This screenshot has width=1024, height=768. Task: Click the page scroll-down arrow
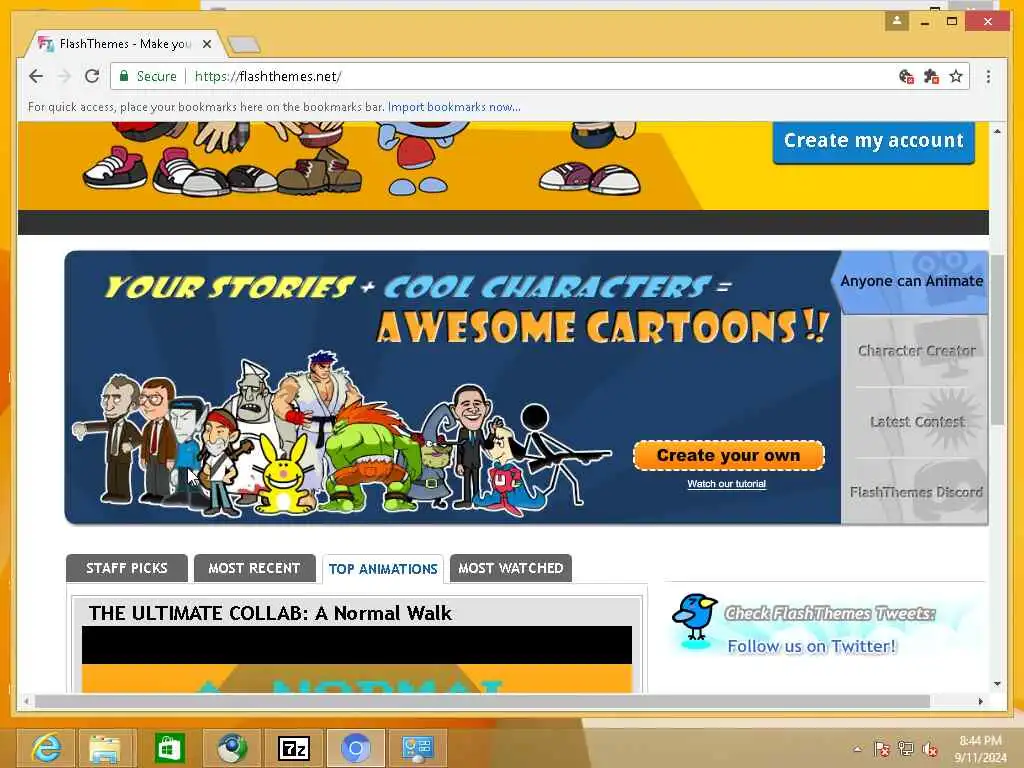point(997,684)
